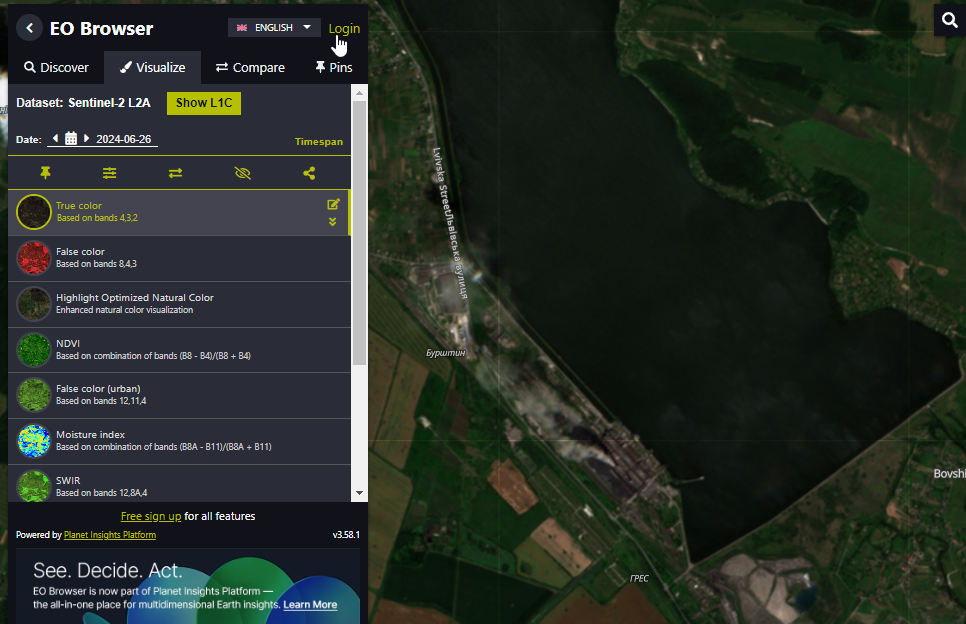Select the SWIR layer thumbnail
Image resolution: width=966 pixels, height=624 pixels.
pos(34,485)
